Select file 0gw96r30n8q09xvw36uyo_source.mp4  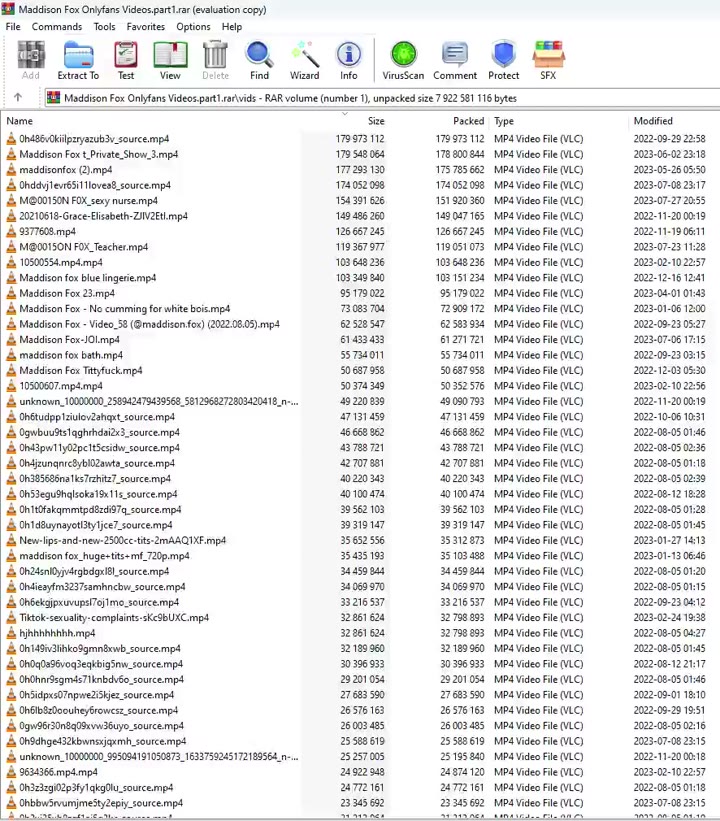(102, 726)
